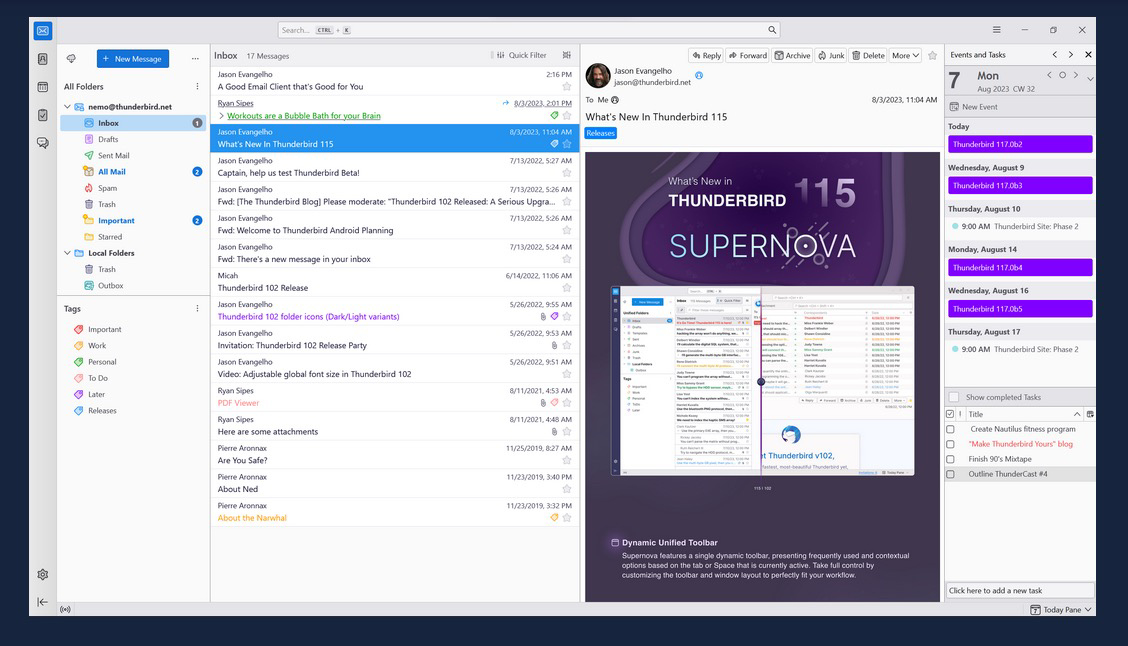1128x646 pixels.
Task: Reply to the open message
Action: point(706,56)
